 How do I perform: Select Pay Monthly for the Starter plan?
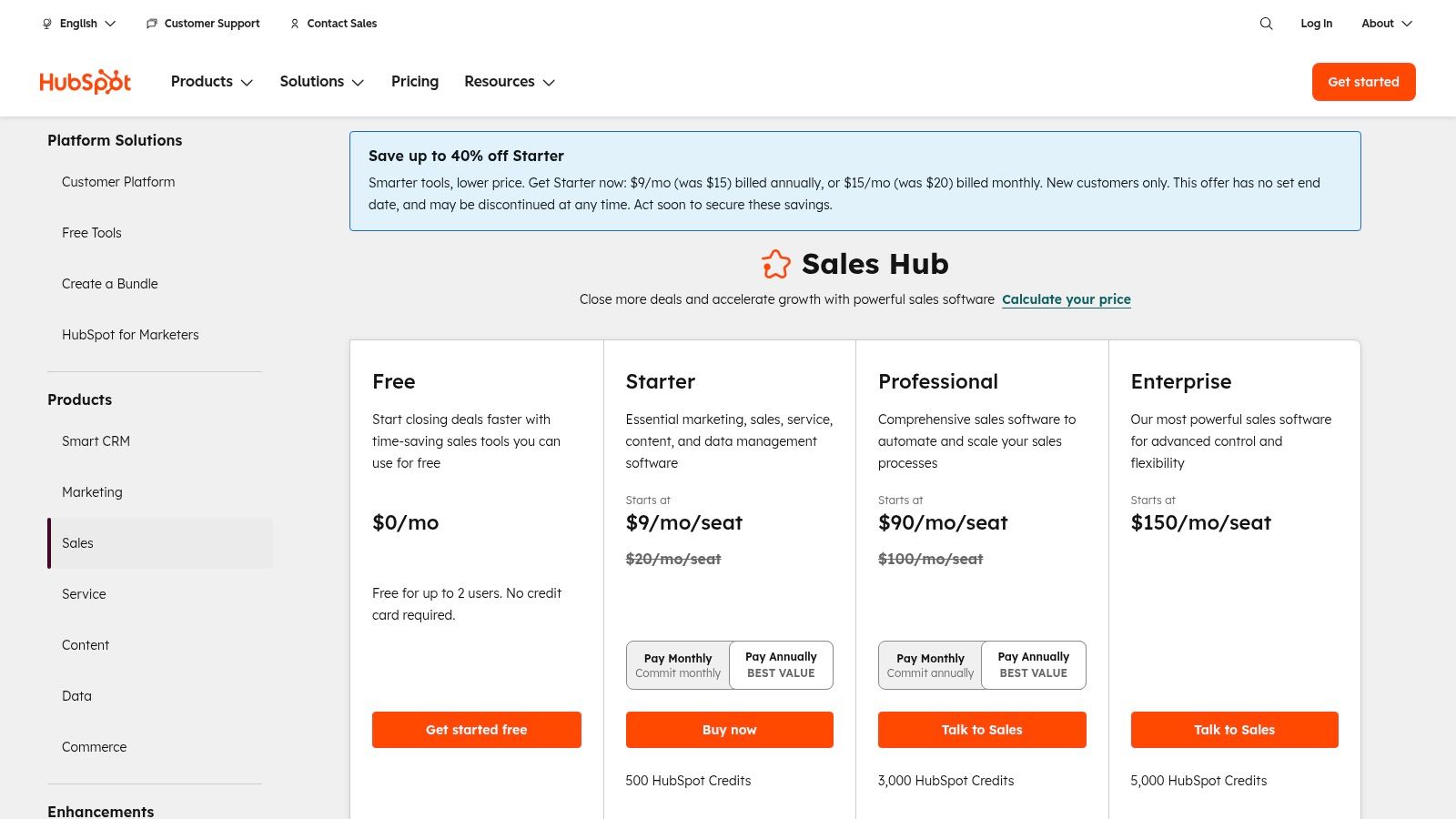tap(677, 664)
